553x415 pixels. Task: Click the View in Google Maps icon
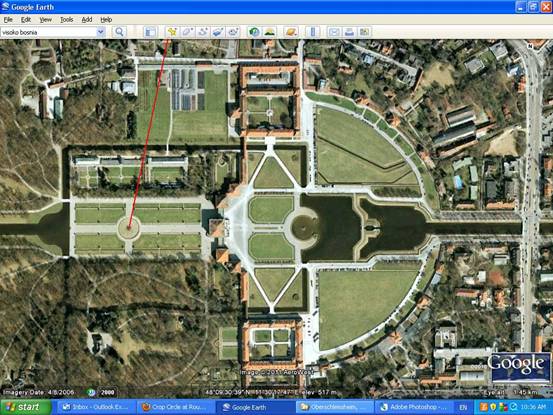click(364, 32)
